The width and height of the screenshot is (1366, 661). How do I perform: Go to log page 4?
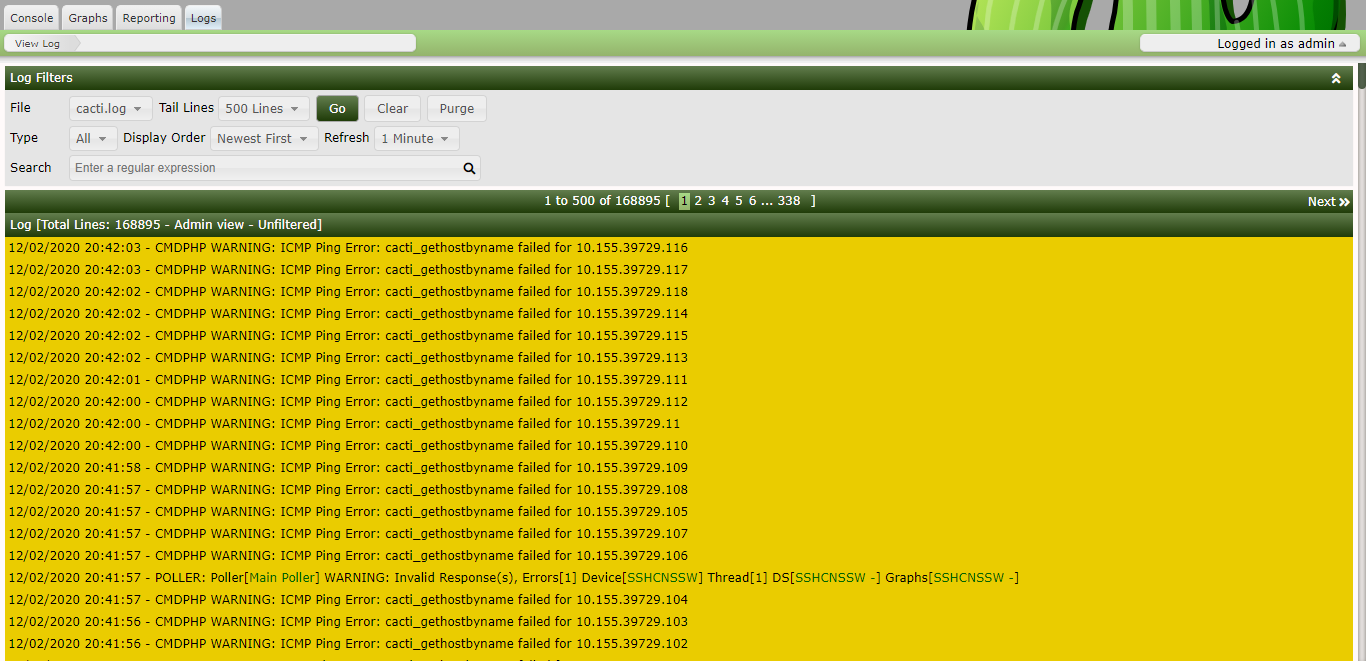725,201
